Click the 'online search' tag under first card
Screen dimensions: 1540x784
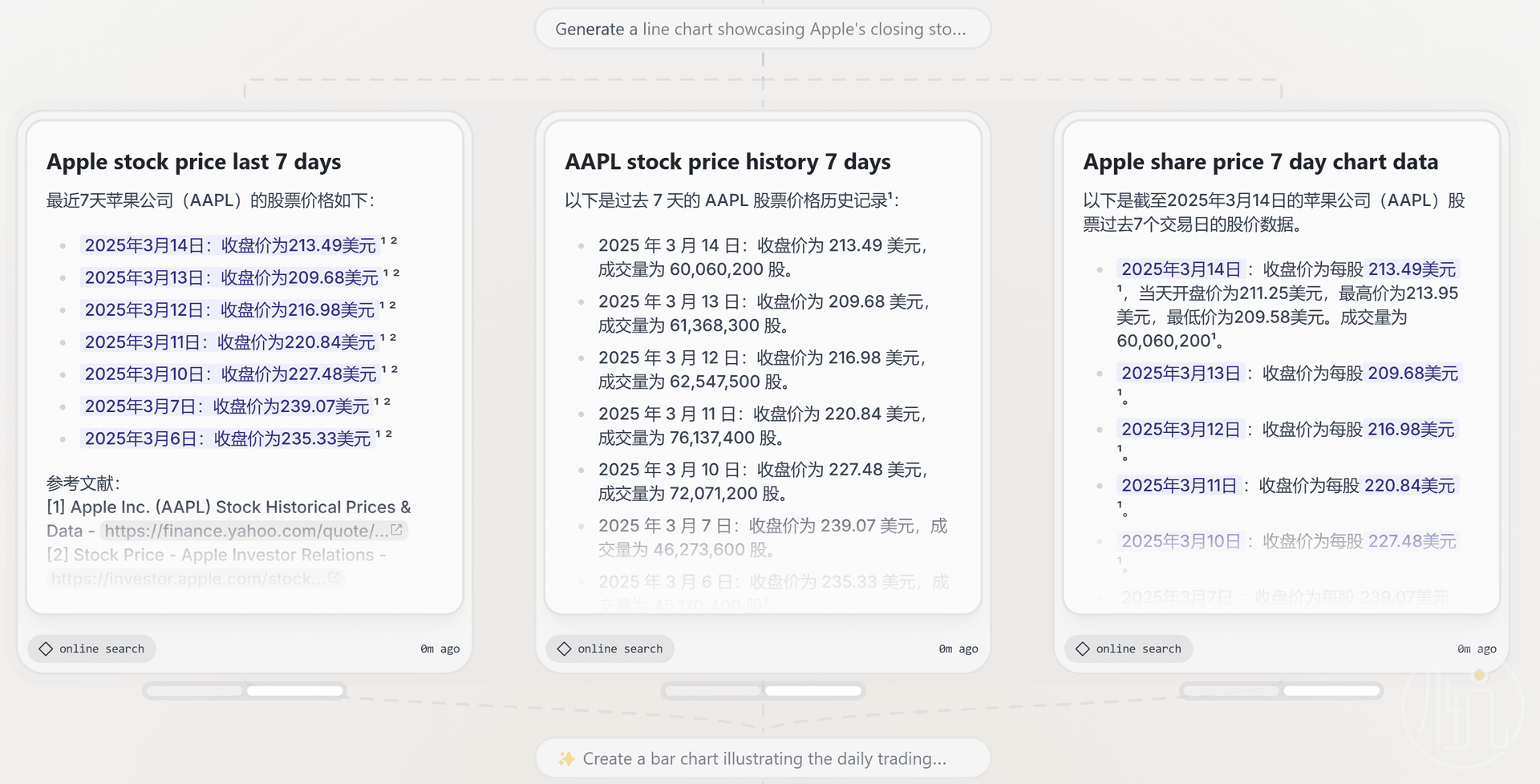click(x=91, y=649)
